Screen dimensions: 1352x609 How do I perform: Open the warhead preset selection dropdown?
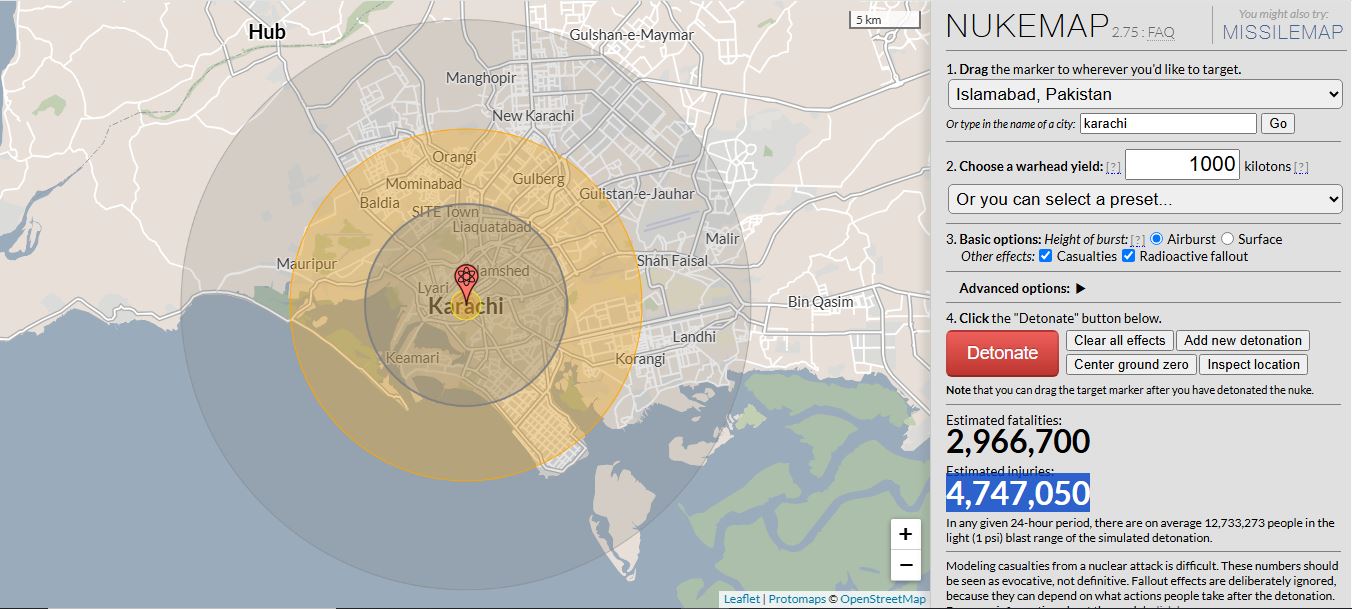[x=1144, y=199]
